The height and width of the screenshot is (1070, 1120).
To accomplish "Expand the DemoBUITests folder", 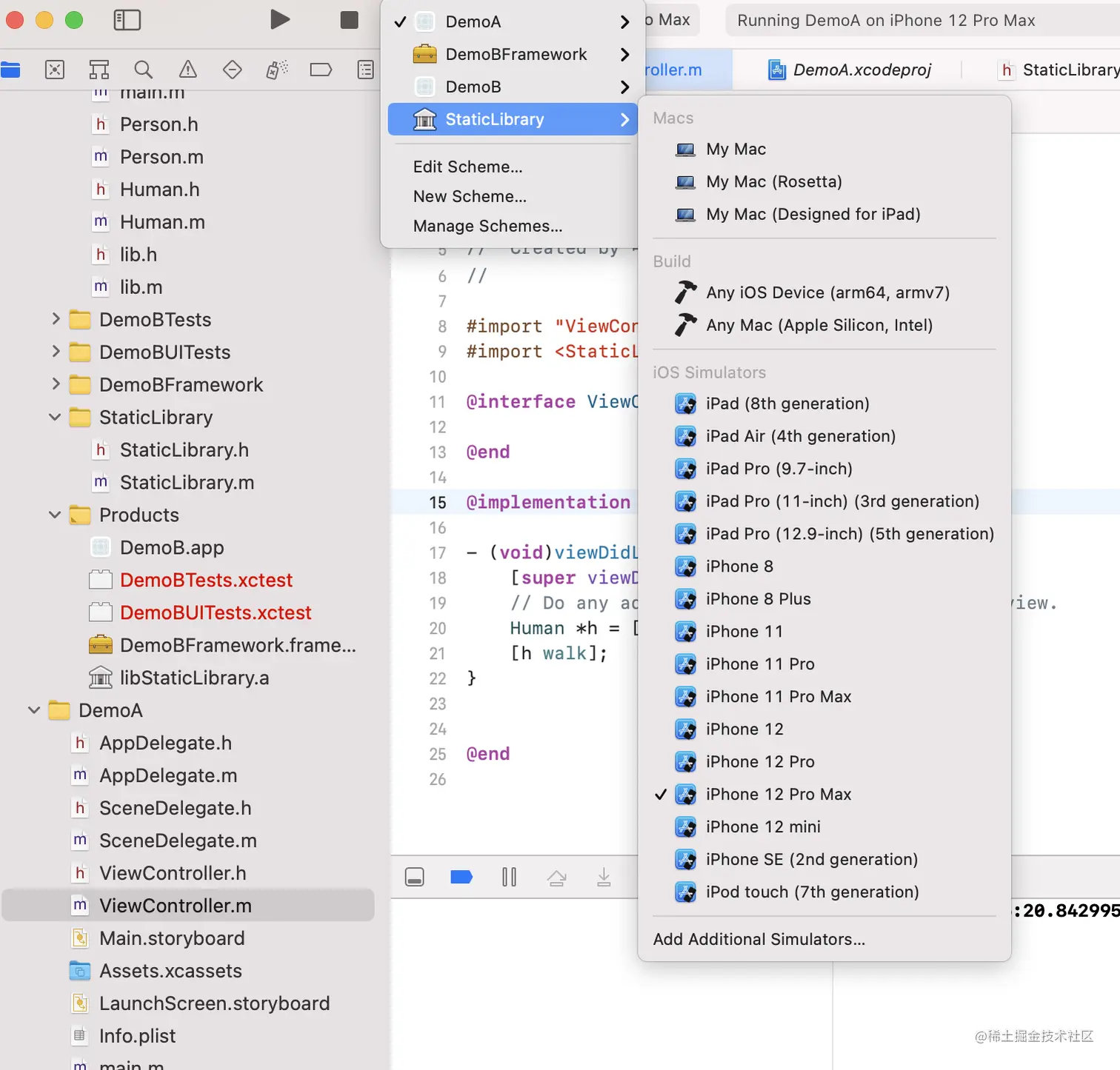I will point(56,352).
